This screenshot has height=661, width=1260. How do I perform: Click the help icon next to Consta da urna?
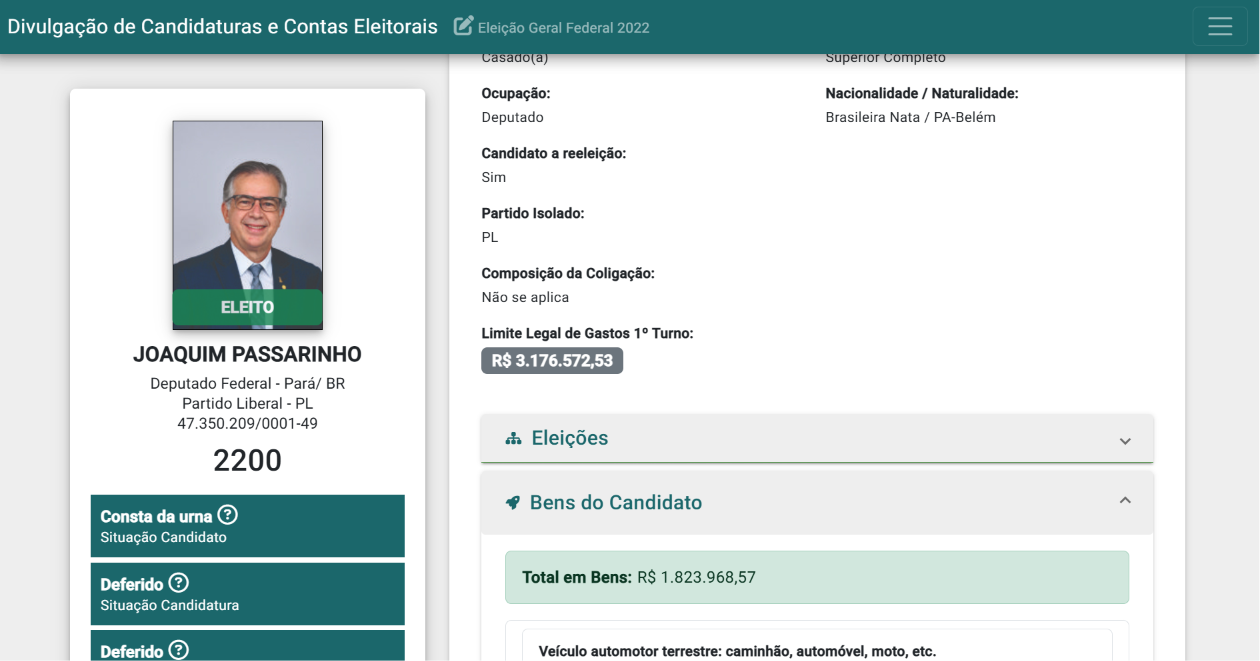pos(228,515)
